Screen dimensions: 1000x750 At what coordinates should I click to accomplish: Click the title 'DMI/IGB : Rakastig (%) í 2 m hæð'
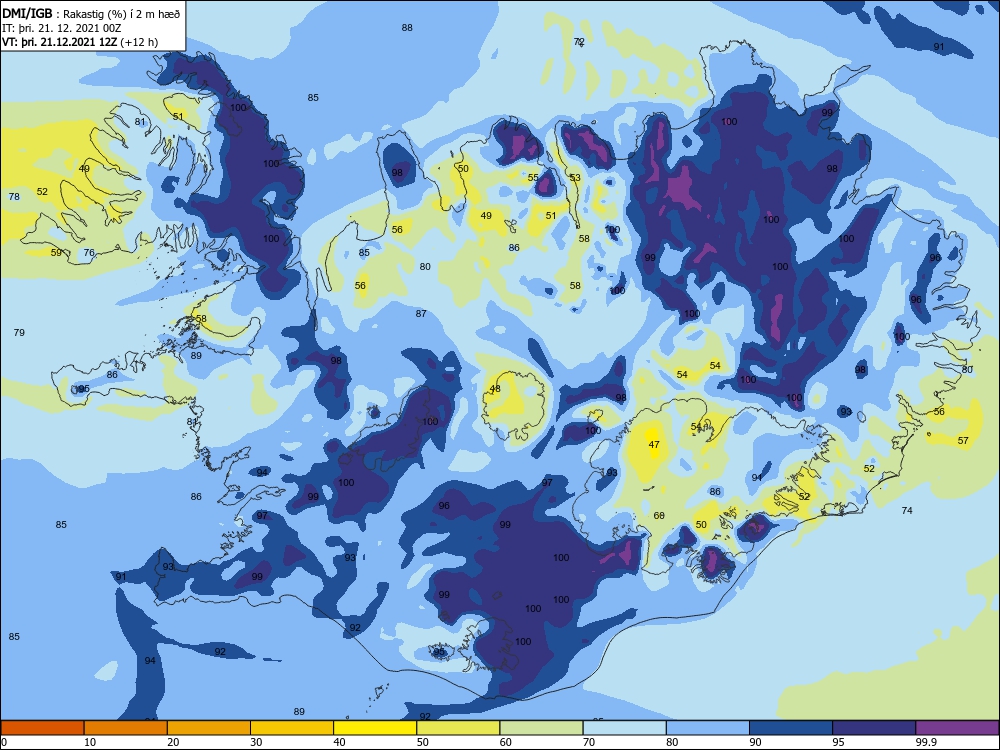click(x=91, y=14)
